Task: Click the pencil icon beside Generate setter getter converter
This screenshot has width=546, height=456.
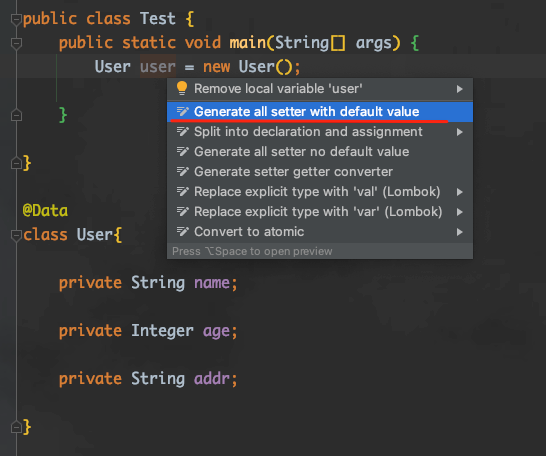Action: click(x=182, y=172)
